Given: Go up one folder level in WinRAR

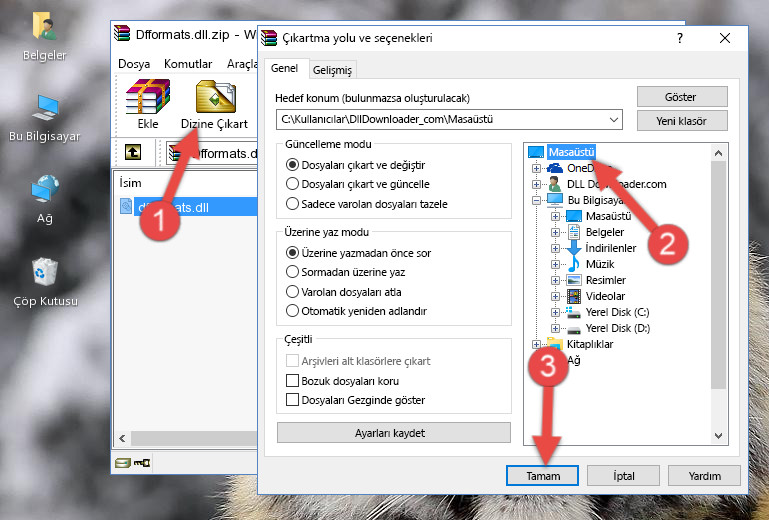Looking at the screenshot, I should pyautogui.click(x=133, y=152).
